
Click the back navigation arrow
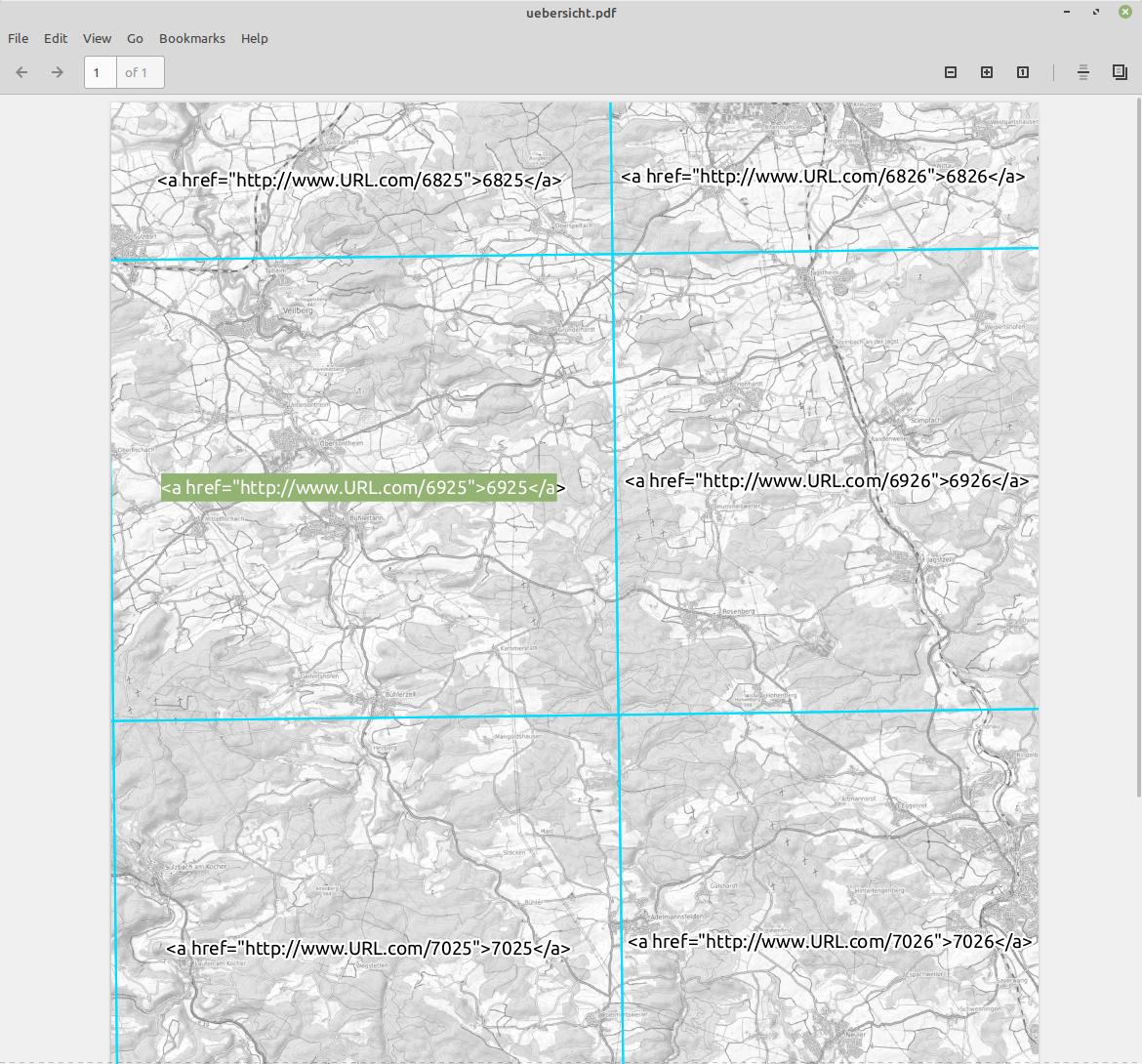click(21, 72)
